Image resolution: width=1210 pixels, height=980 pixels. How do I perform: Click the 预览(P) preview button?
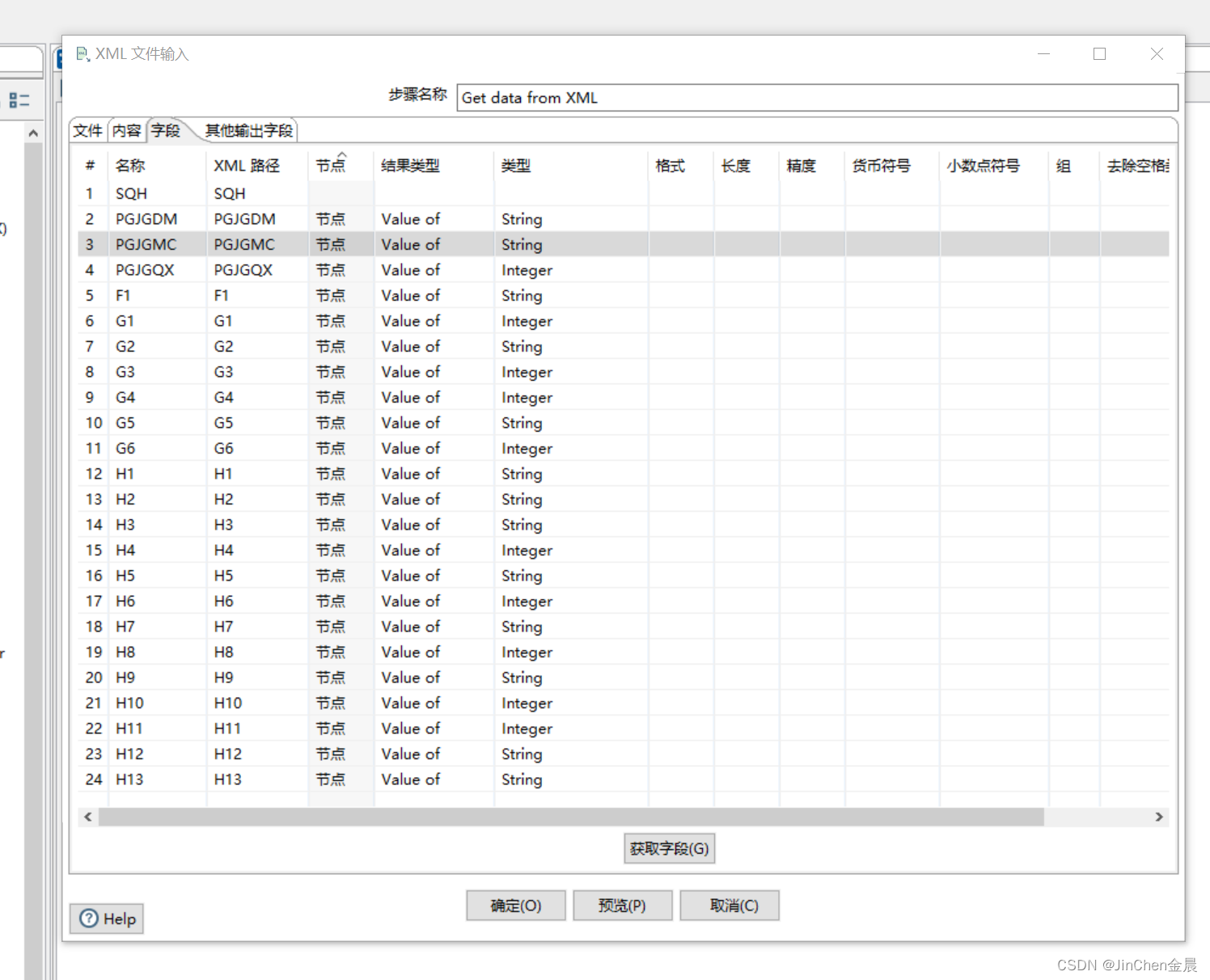click(x=622, y=906)
